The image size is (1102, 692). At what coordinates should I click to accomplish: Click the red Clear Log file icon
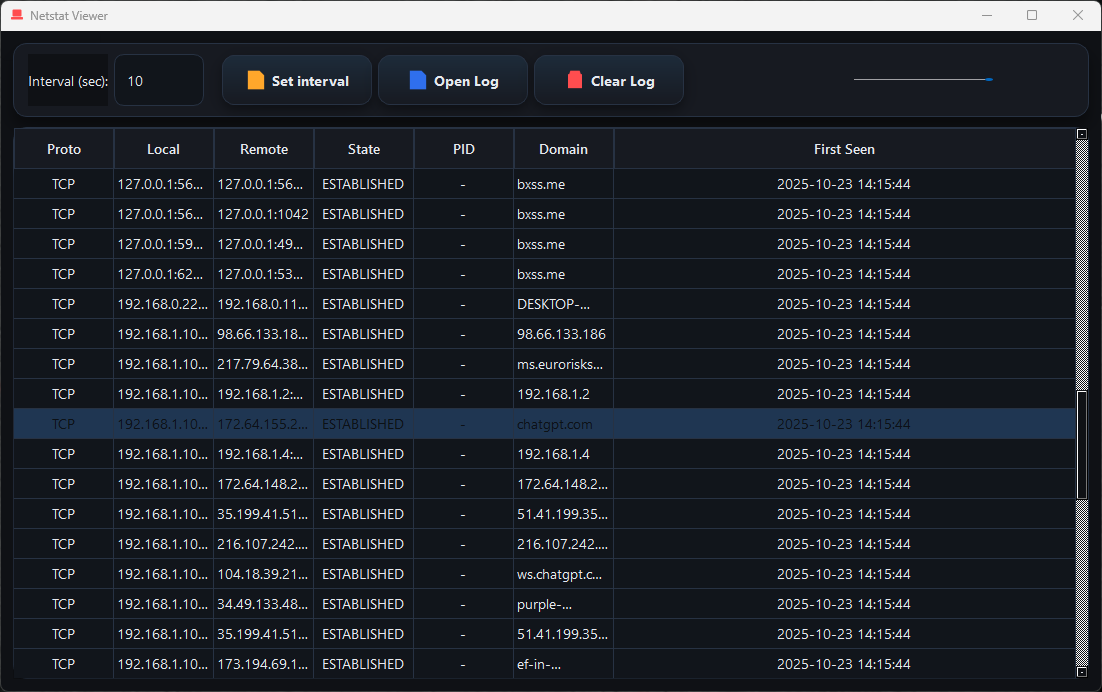[575, 81]
